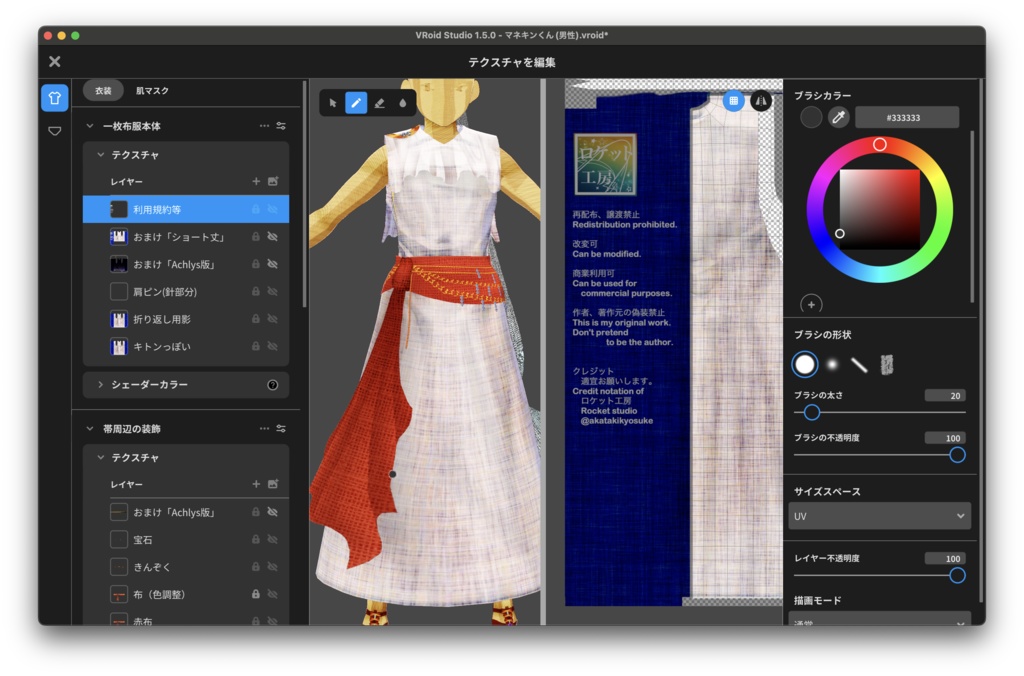Import image layer under 帯周辺の装飾
This screenshot has width=1024, height=676.
coord(273,484)
